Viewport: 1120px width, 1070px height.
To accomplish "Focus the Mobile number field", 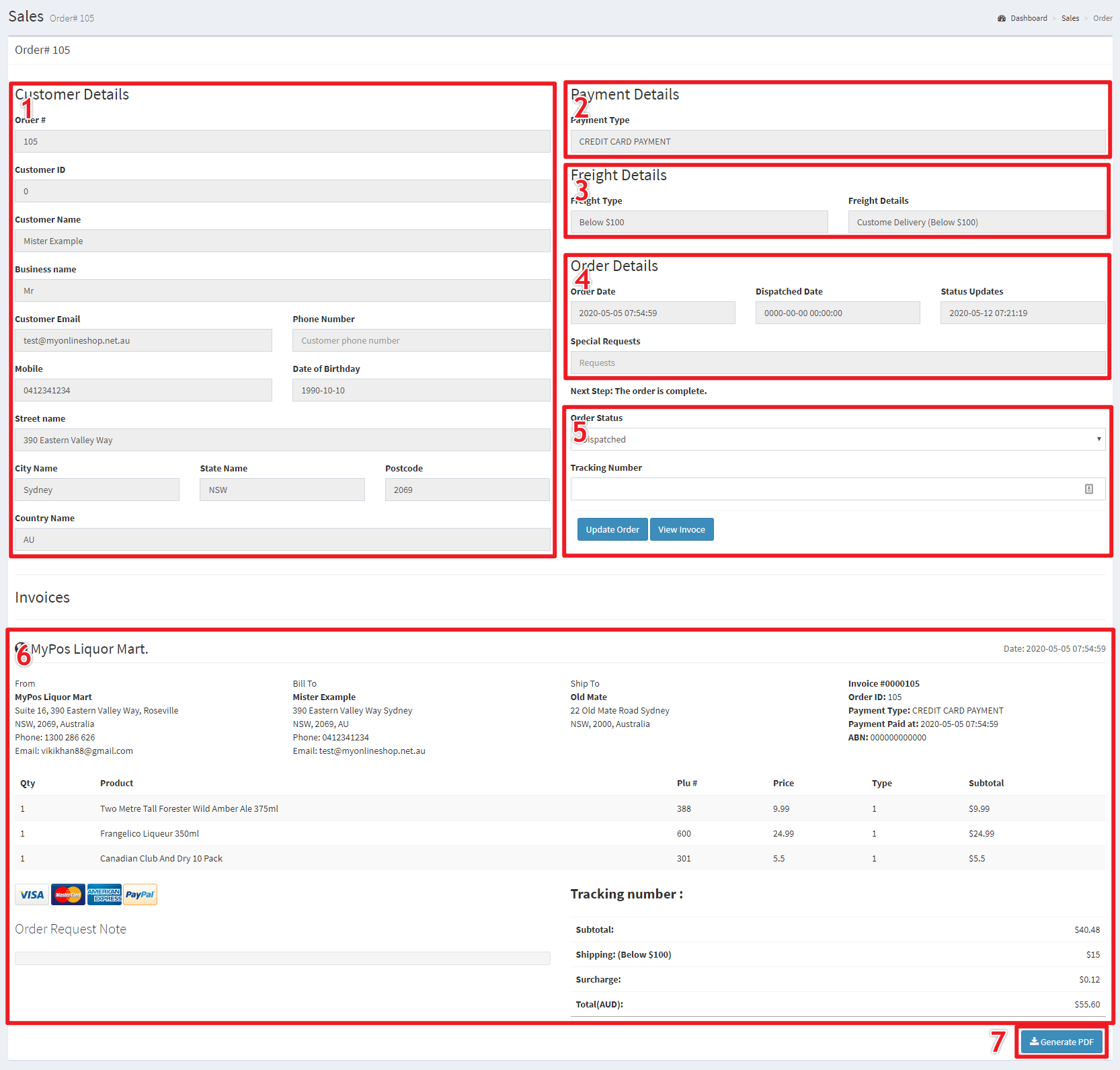I will pos(143,390).
